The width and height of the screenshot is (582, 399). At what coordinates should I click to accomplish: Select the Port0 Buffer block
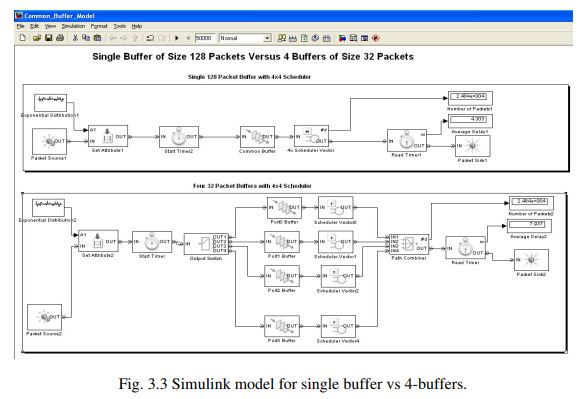[284, 208]
